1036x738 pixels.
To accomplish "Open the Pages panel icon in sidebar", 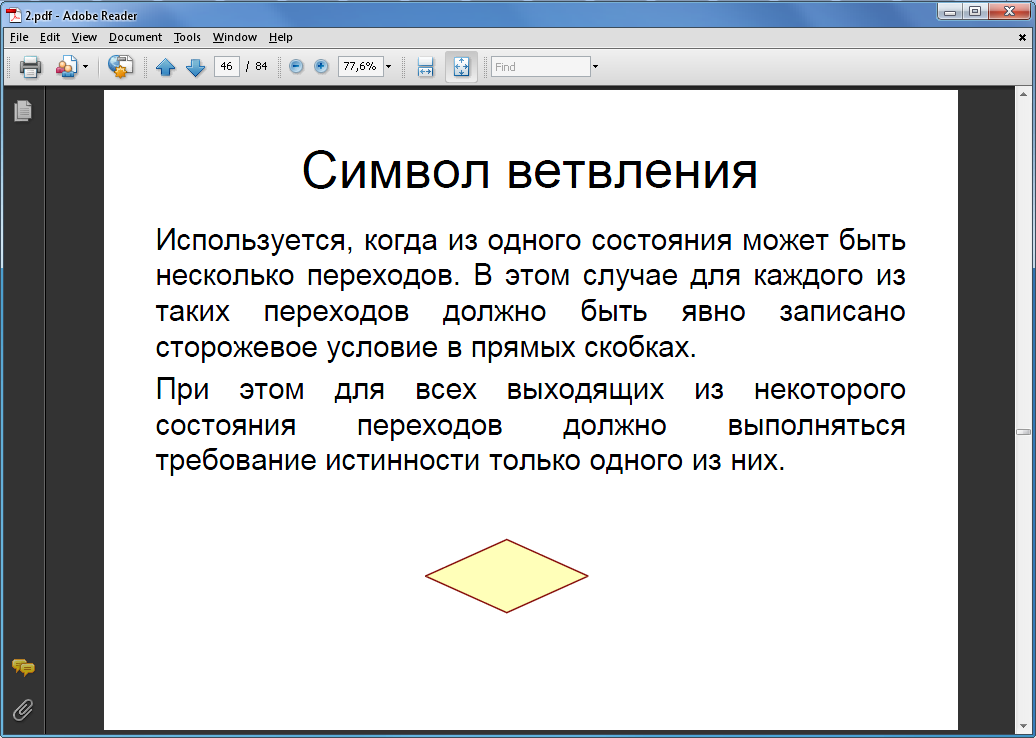I will [23, 110].
